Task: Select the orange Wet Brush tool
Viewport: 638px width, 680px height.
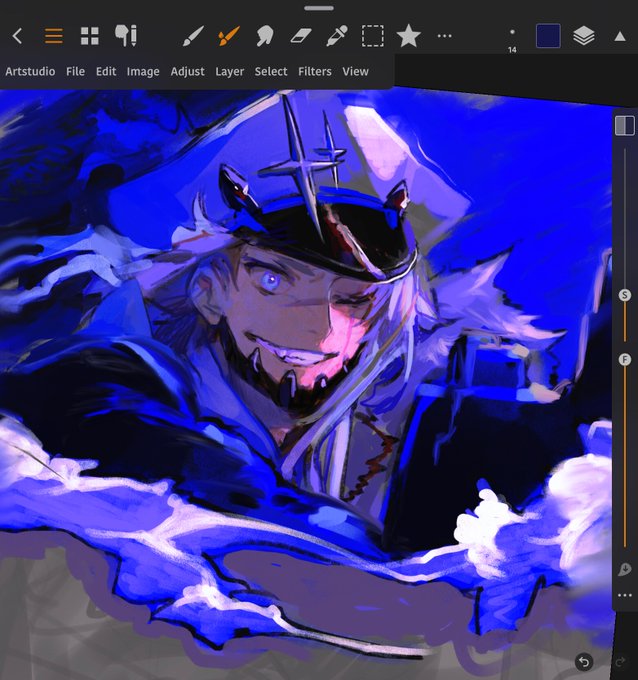Action: tap(229, 36)
